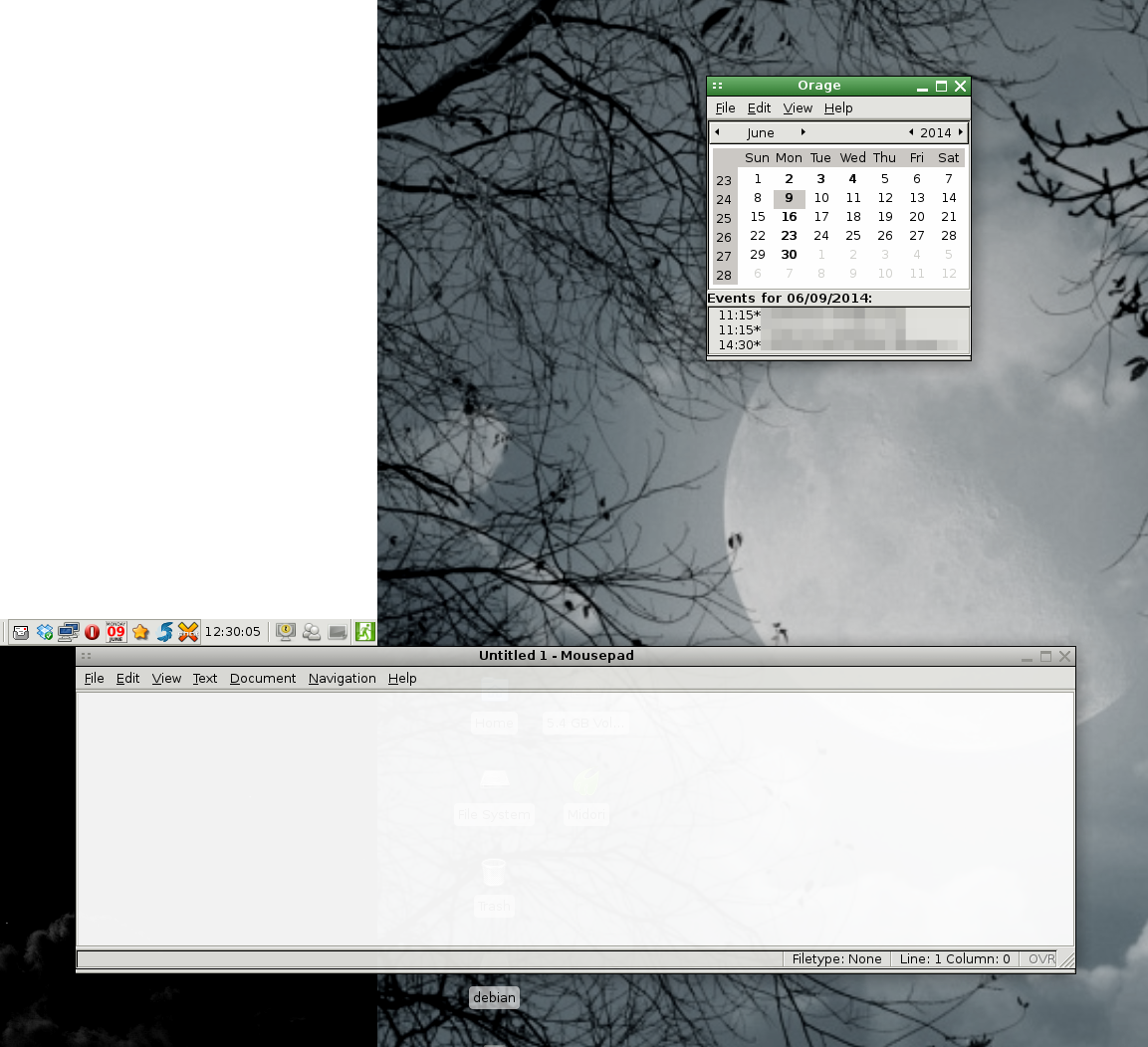Click the yellow star tray icon
This screenshot has width=1148, height=1047.
(140, 632)
